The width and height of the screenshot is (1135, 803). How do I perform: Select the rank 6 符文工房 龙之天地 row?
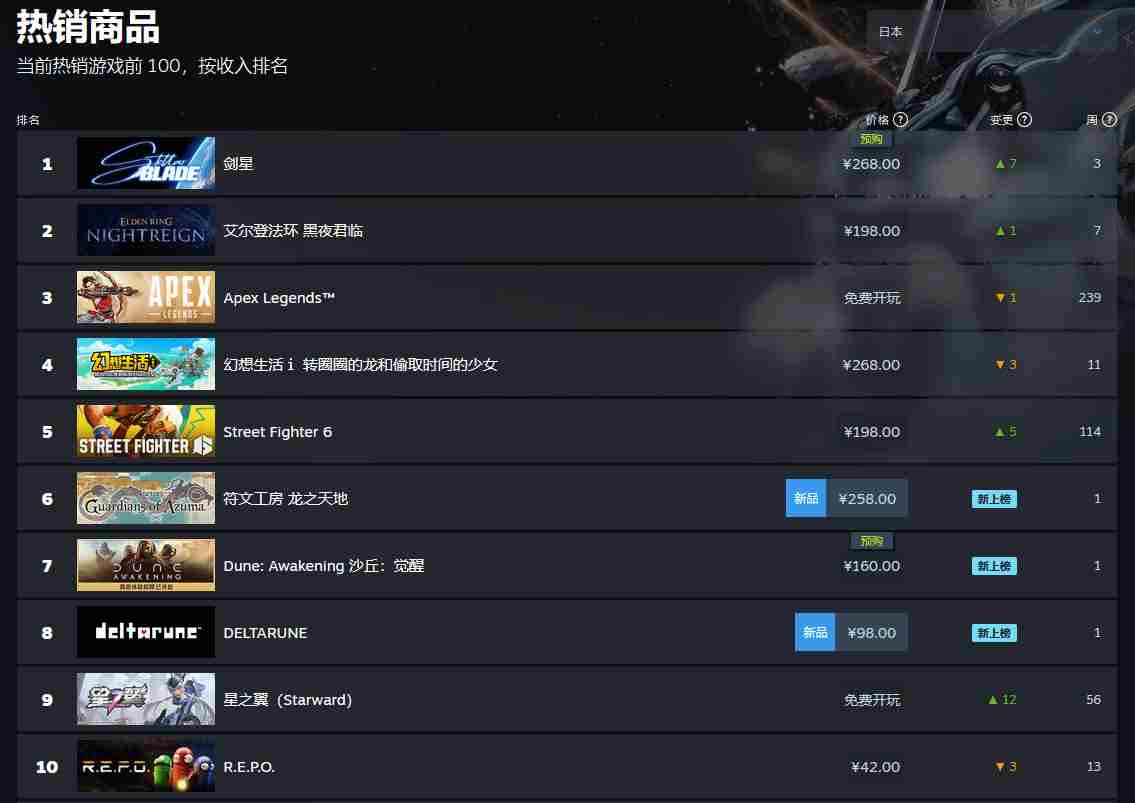[567, 498]
